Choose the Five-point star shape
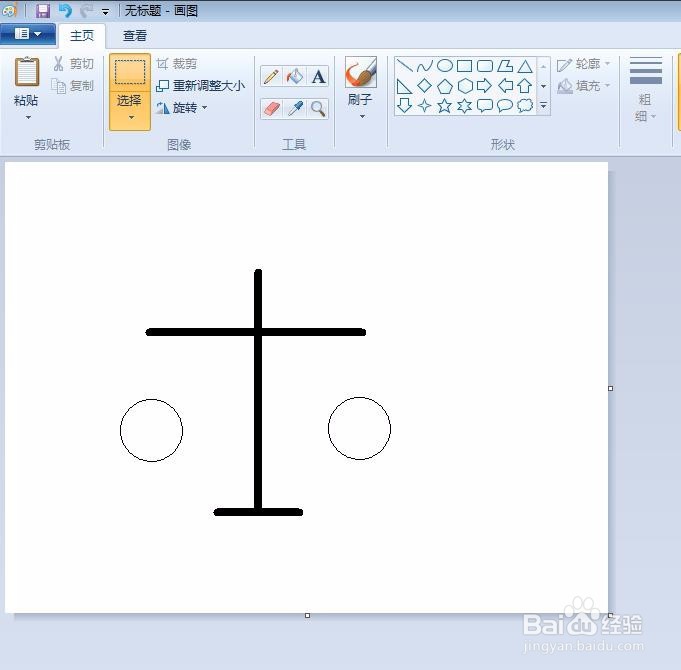The width and height of the screenshot is (681, 670). tap(444, 106)
